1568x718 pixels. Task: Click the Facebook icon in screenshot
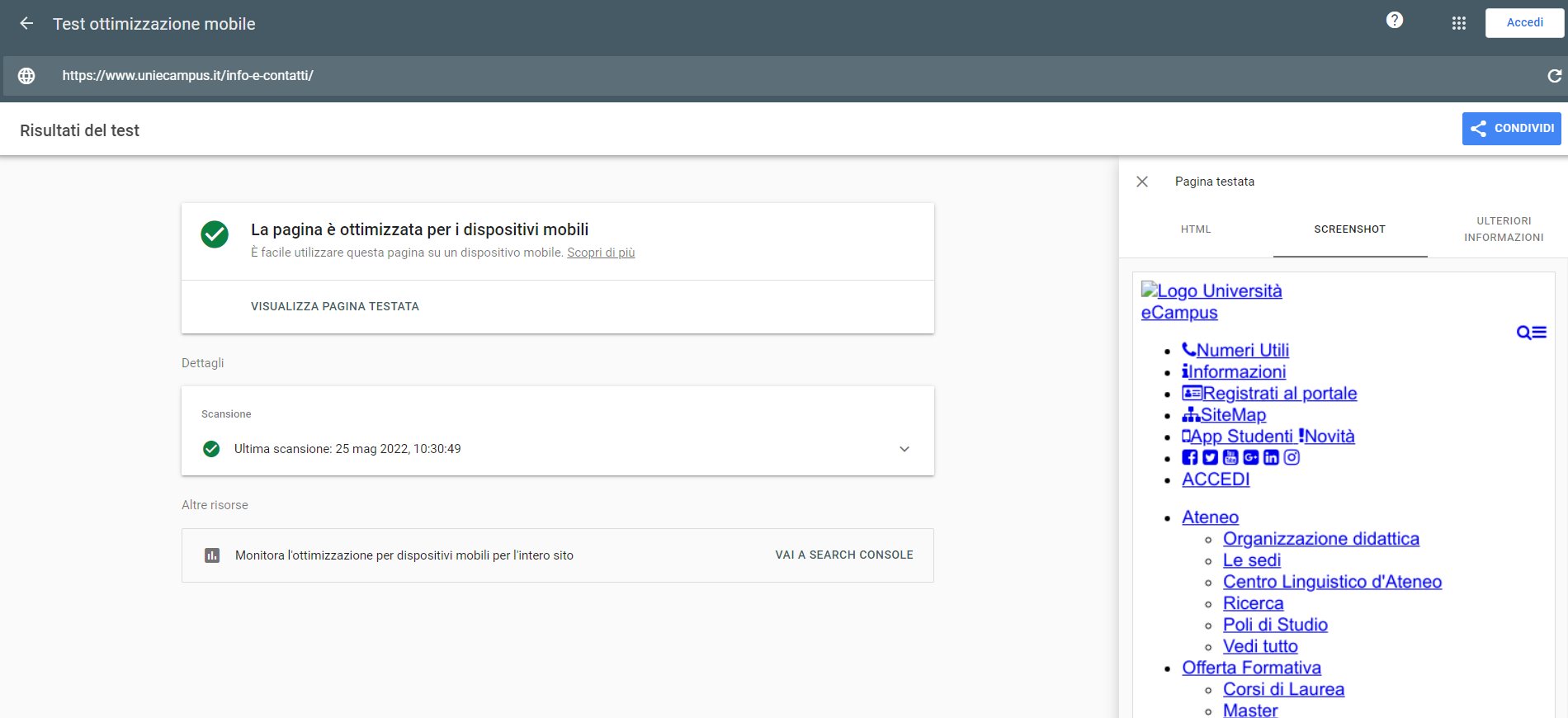click(1189, 457)
